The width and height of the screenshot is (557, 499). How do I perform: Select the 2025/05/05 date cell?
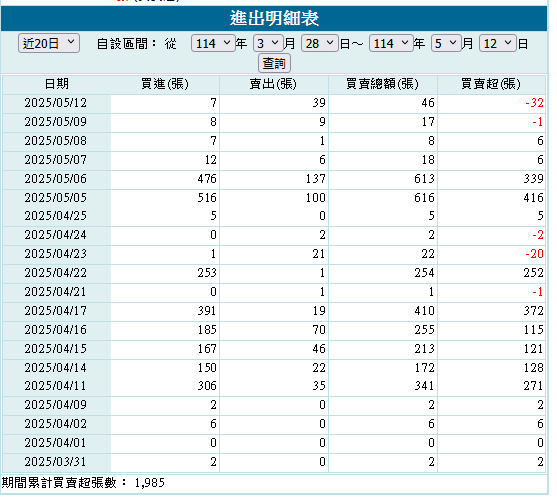pyautogui.click(x=56, y=198)
